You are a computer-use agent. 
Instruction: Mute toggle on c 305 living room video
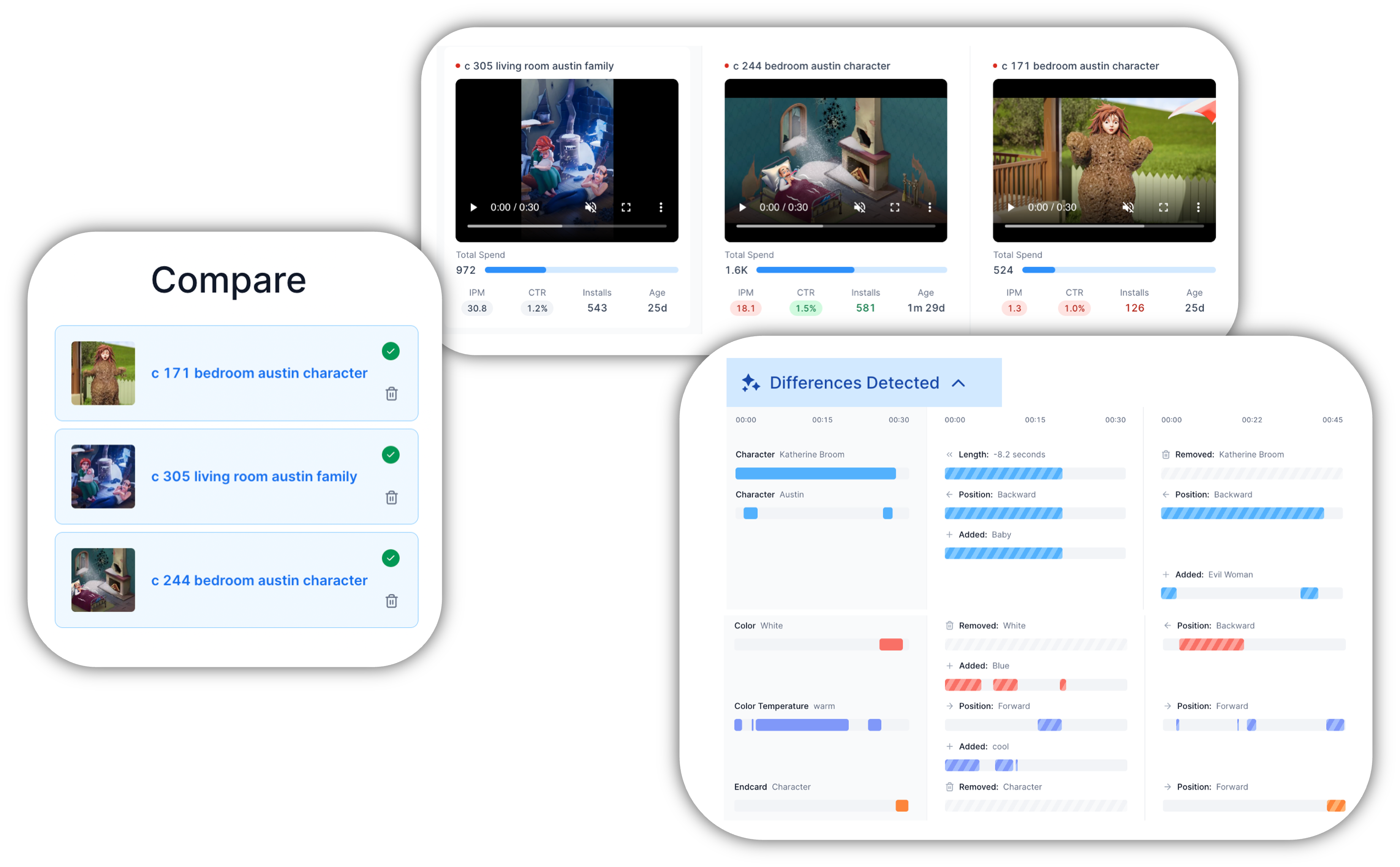tap(590, 207)
